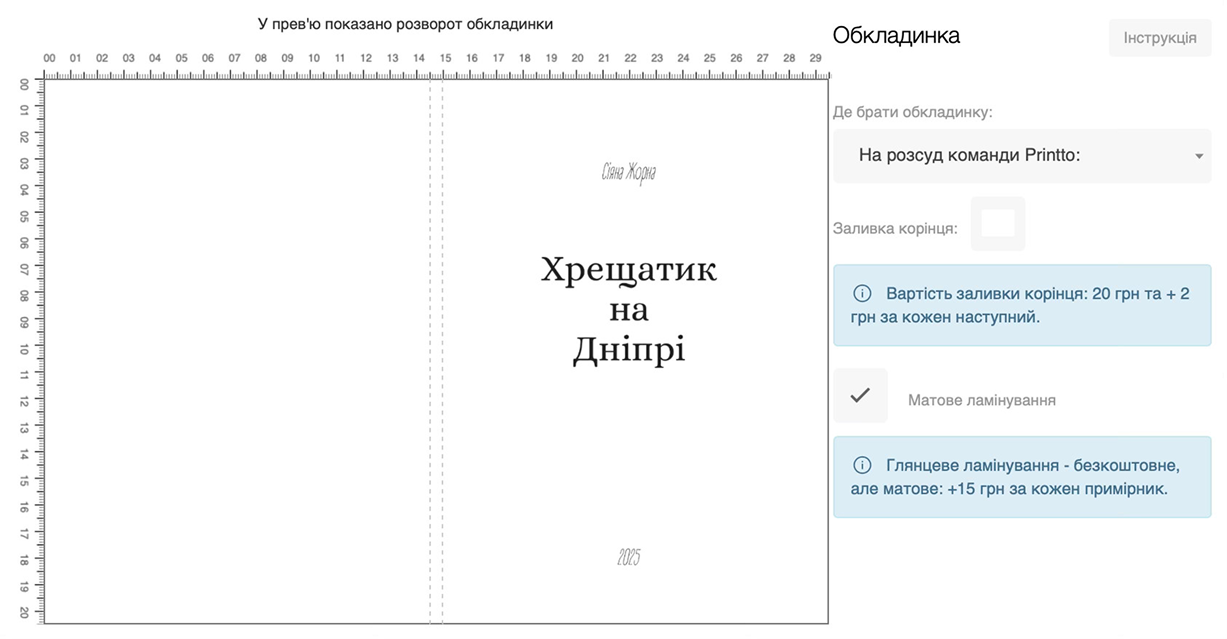Select the year '2025' on the cover
Image resolution: width=1227 pixels, height=639 pixels.
pyautogui.click(x=628, y=558)
